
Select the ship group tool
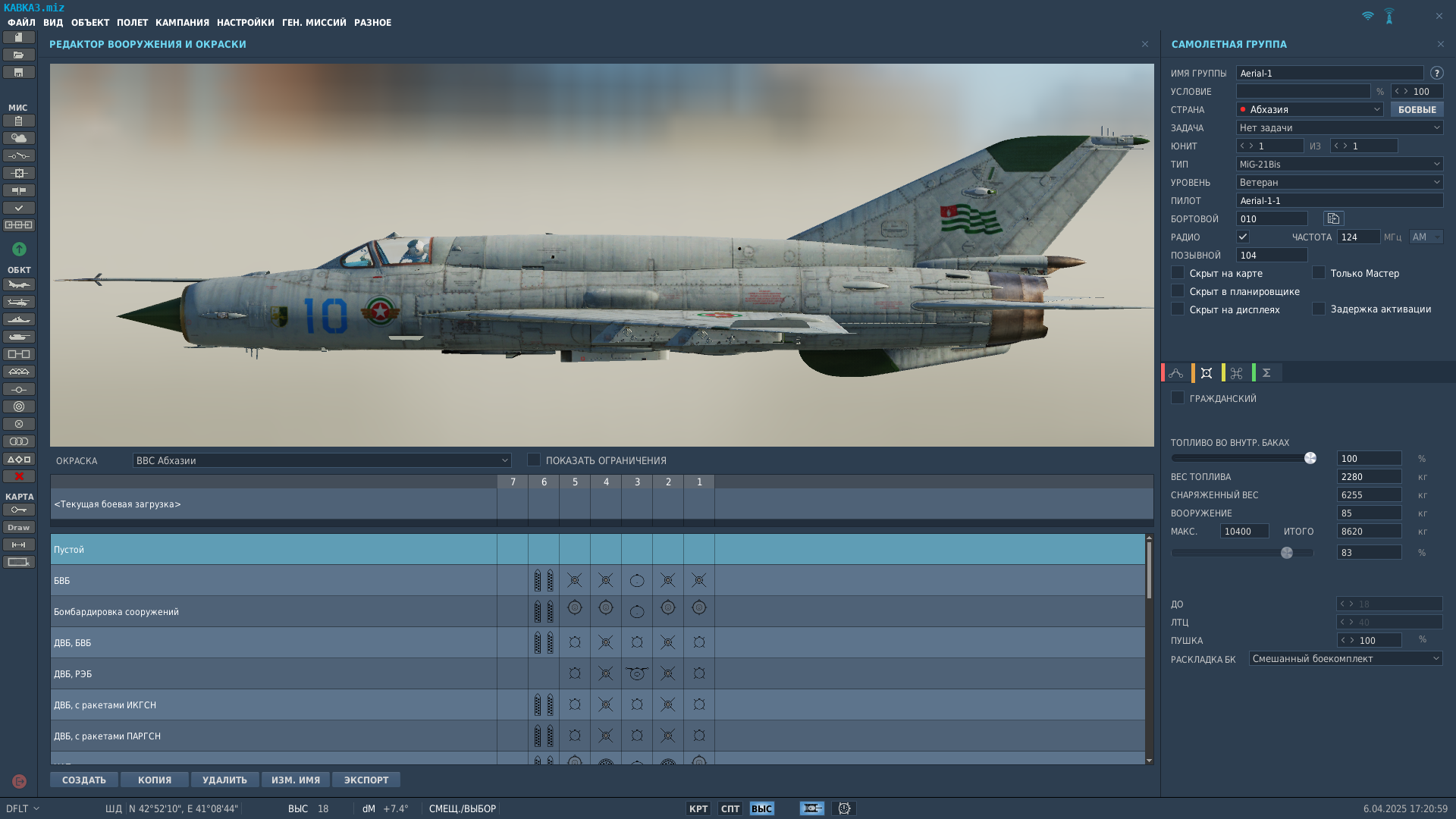click(19, 319)
